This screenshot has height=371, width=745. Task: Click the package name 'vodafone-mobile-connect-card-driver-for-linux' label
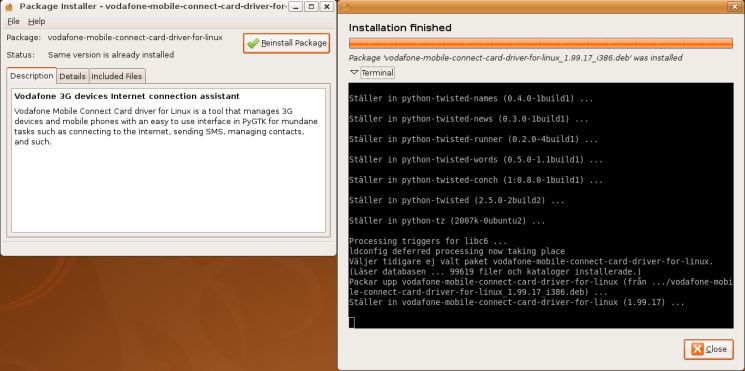[135, 37]
